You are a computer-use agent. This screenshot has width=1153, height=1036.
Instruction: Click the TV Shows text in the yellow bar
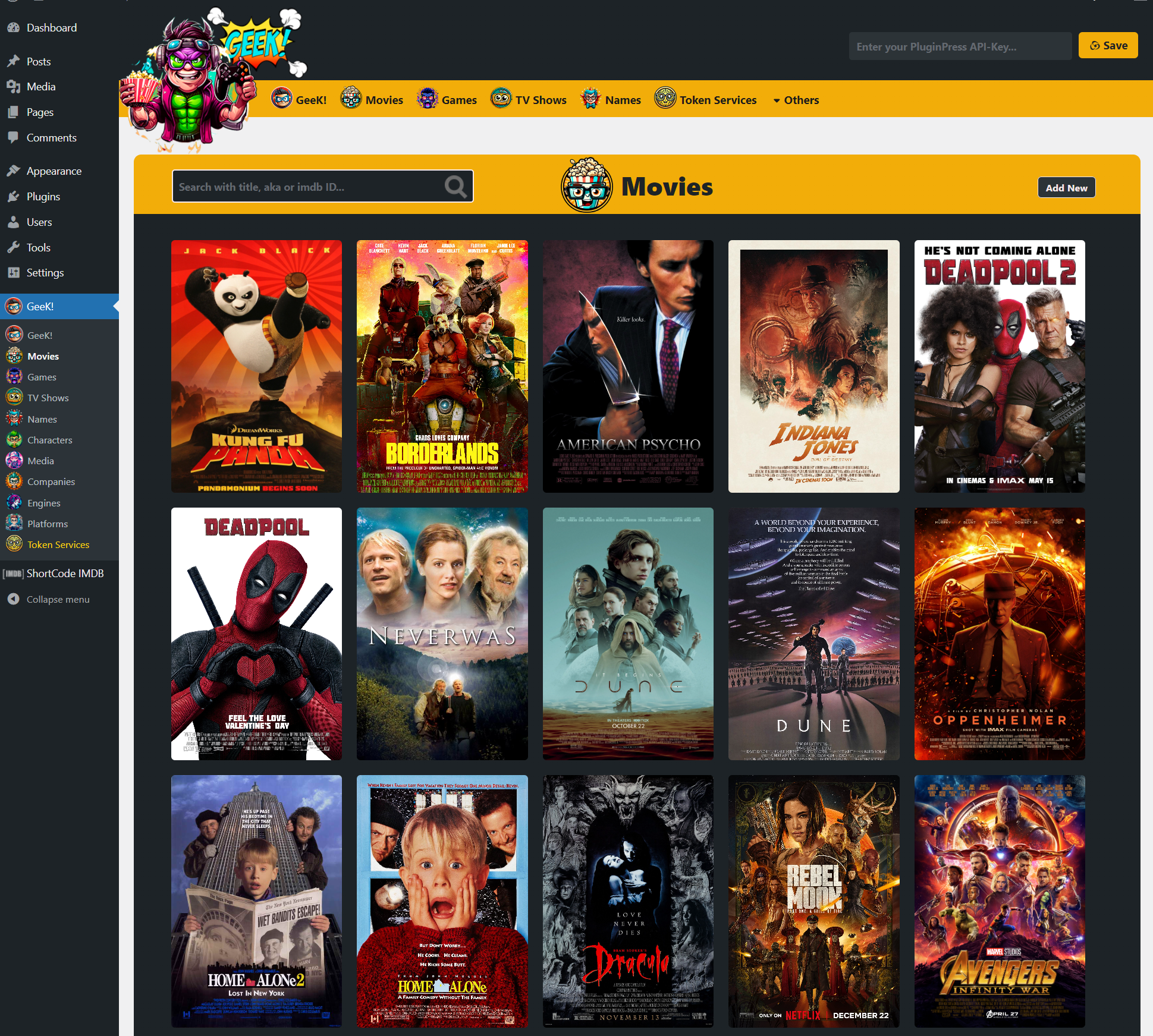(541, 100)
